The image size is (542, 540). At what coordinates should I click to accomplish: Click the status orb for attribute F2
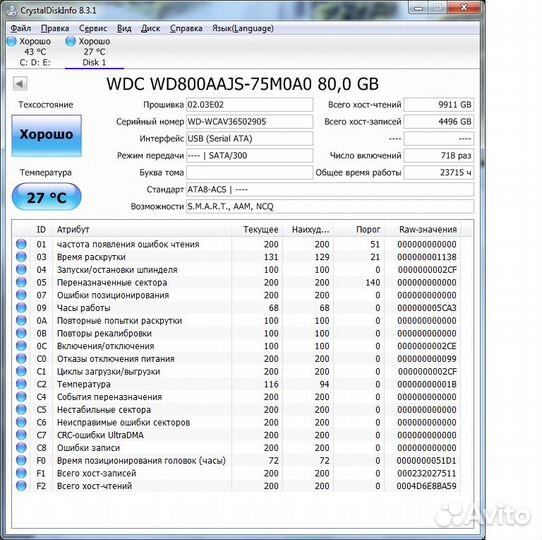[x=21, y=486]
